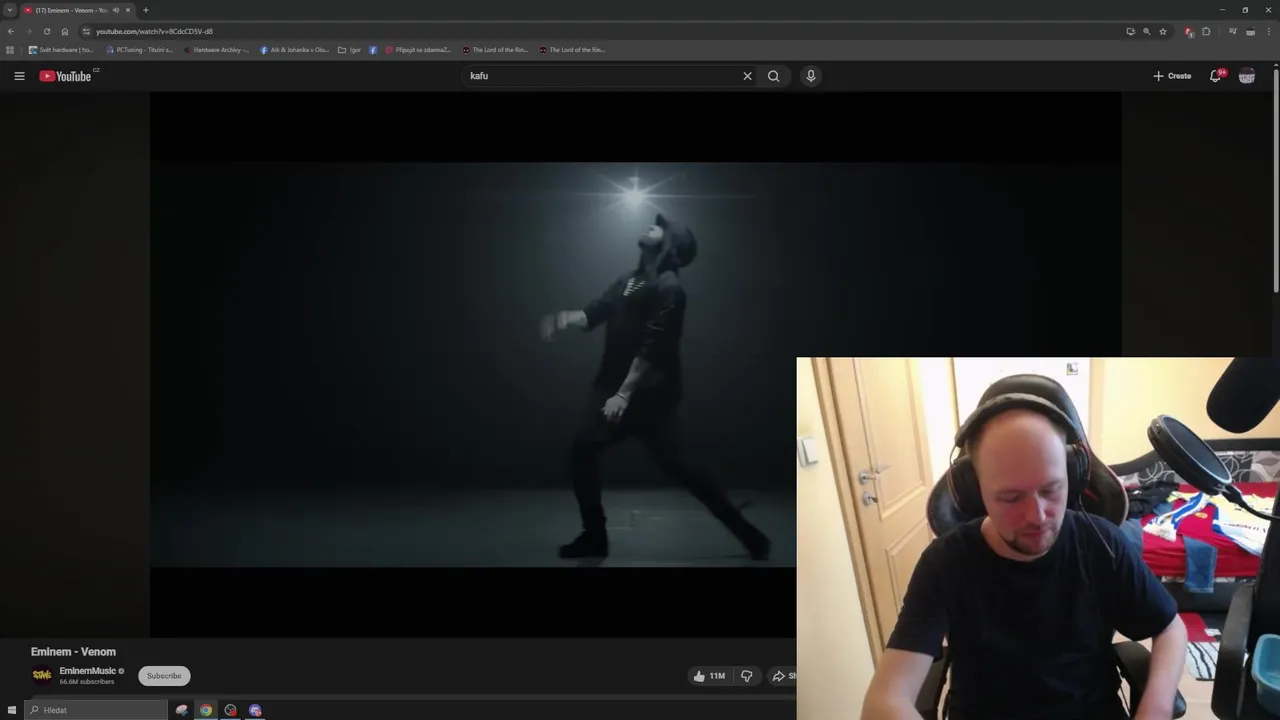The height and width of the screenshot is (720, 1280).
Task: Click the zoom magnifier icon in address bar
Action: pyautogui.click(x=1147, y=31)
